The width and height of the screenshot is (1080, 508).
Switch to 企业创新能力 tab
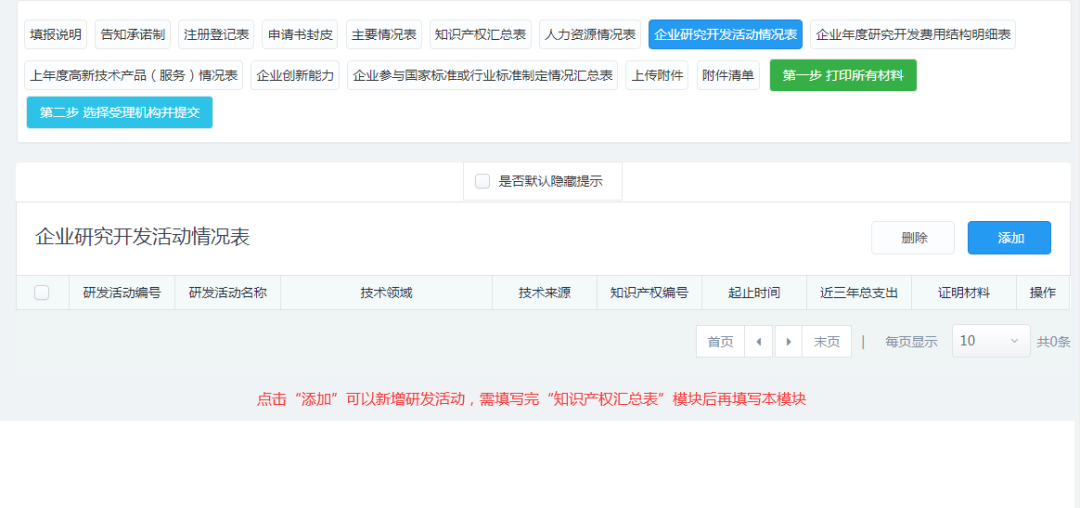pyautogui.click(x=295, y=76)
